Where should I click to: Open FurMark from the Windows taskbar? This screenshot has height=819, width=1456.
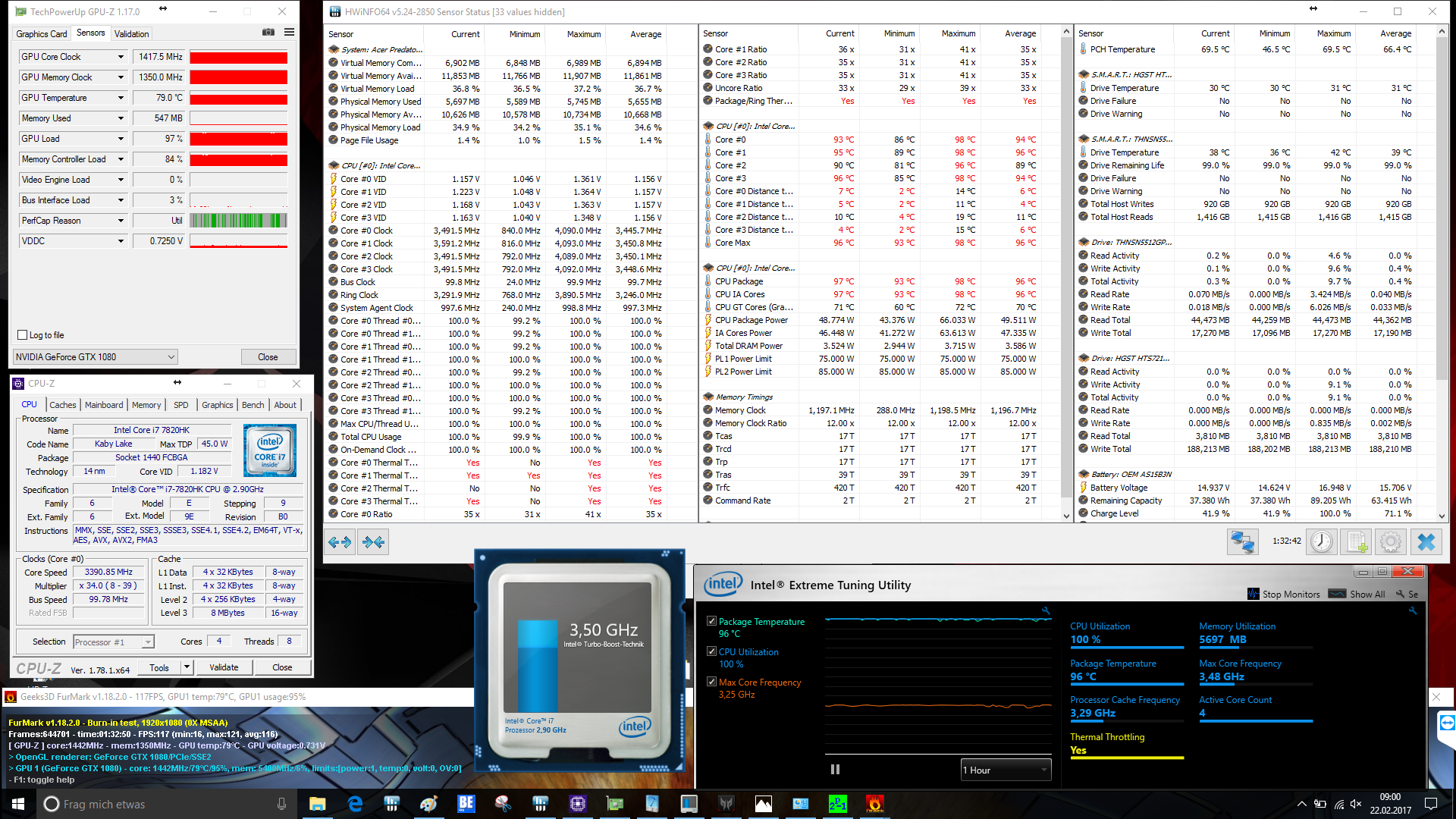pos(874,804)
